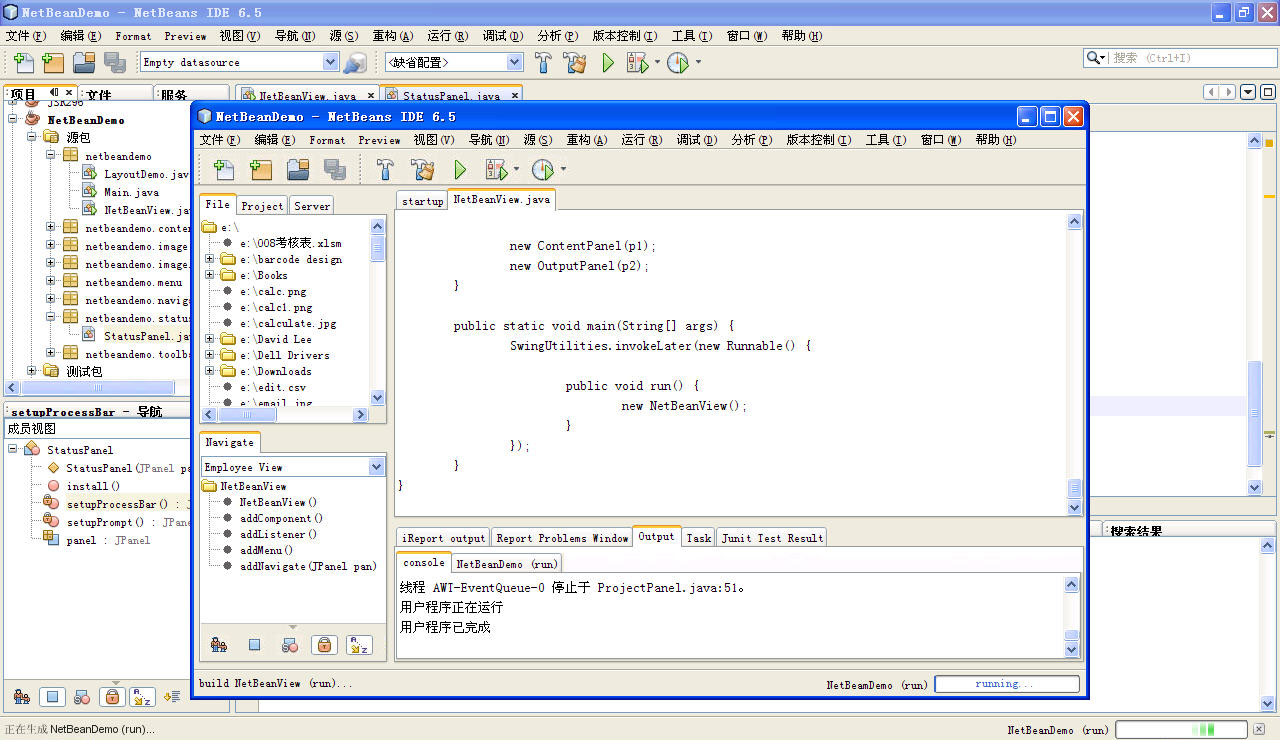Click Clean and Build icon in background IDE
The image size is (1280, 746).
575,62
